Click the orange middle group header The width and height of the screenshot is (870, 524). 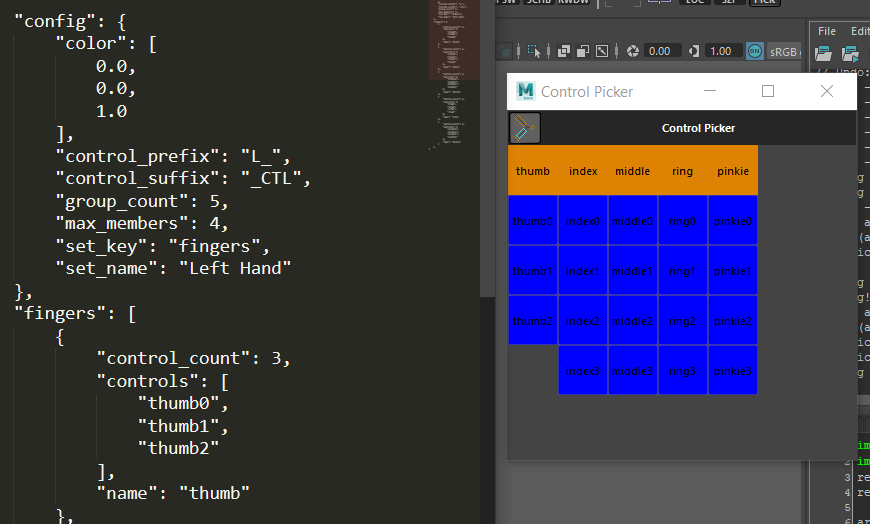pos(633,171)
